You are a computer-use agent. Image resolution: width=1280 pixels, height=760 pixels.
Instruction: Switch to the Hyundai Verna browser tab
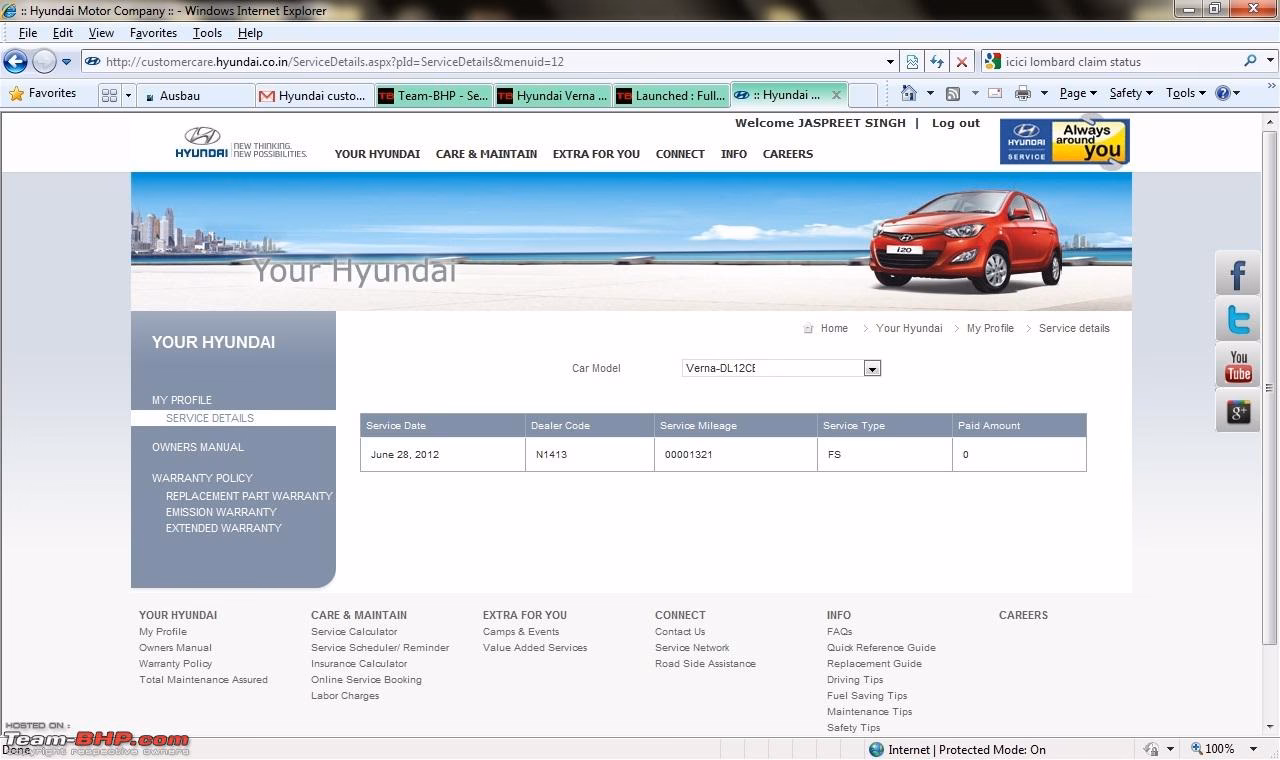556,95
